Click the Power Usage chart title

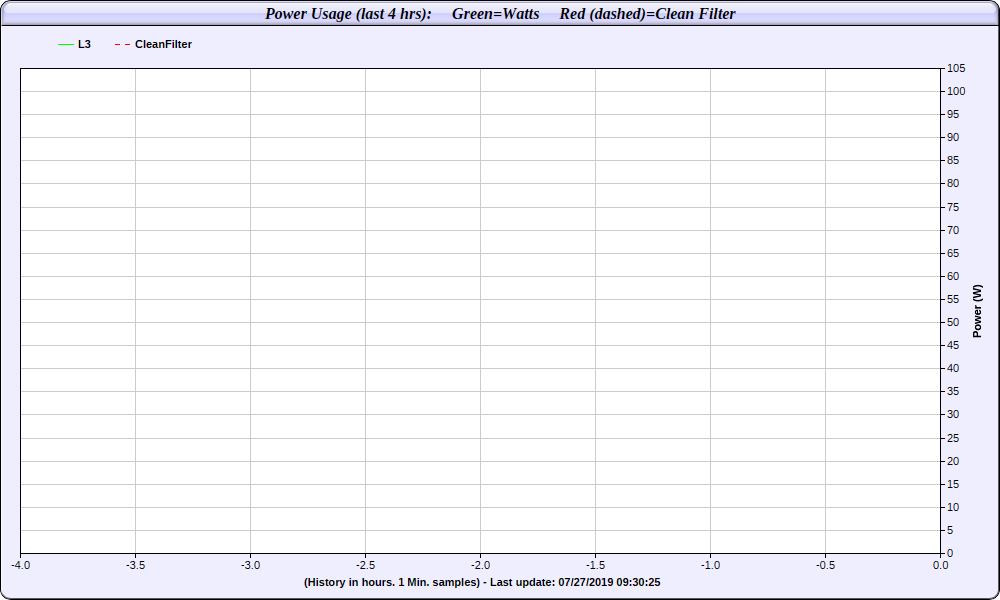500,13
